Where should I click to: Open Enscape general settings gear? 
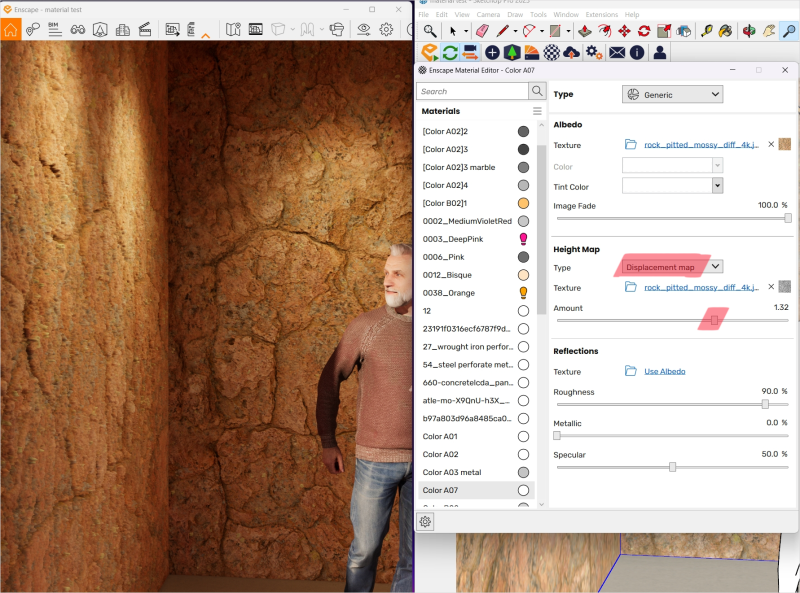386,30
